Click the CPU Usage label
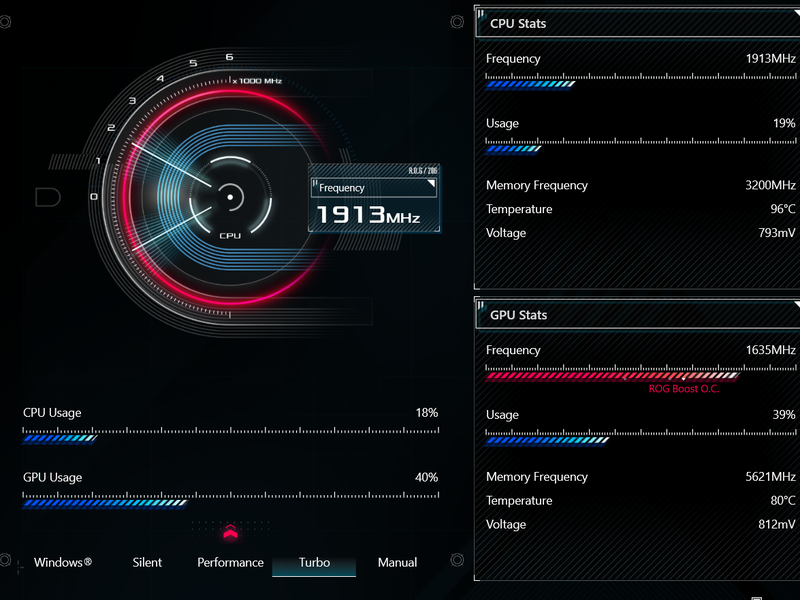Image resolution: width=800 pixels, height=600 pixels. pos(52,413)
